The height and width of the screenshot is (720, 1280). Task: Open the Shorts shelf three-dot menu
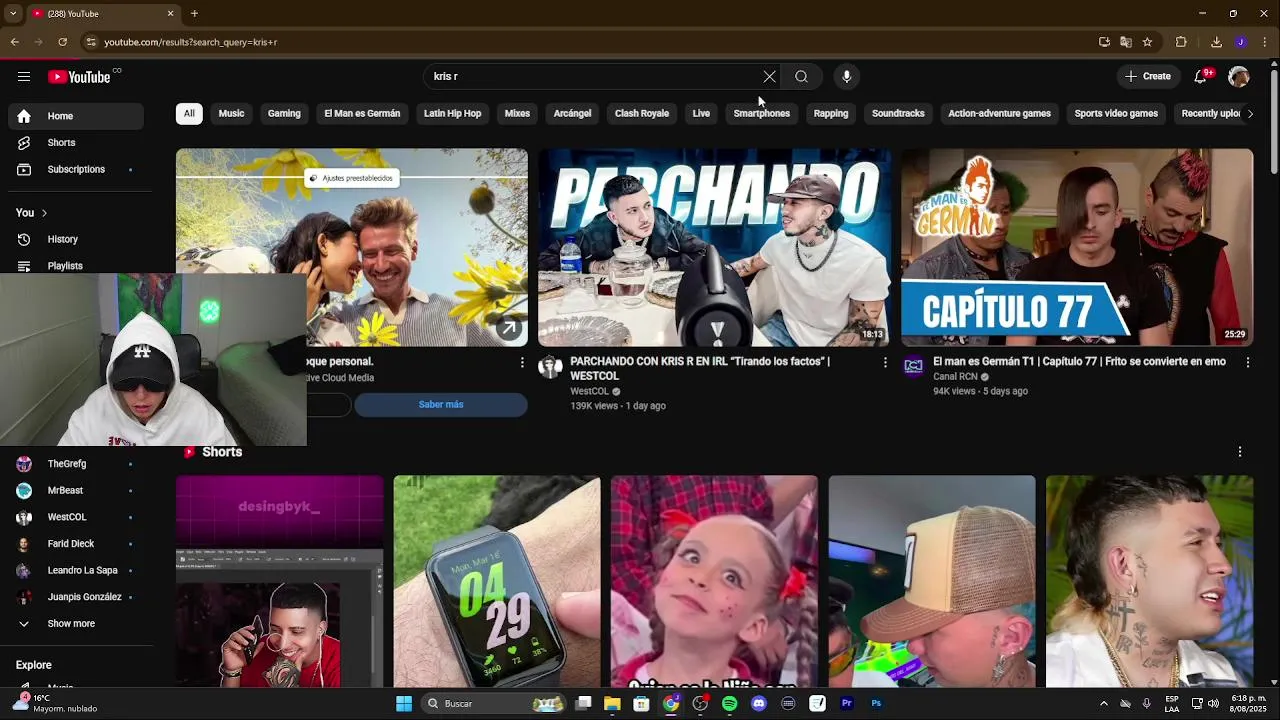(x=1240, y=452)
